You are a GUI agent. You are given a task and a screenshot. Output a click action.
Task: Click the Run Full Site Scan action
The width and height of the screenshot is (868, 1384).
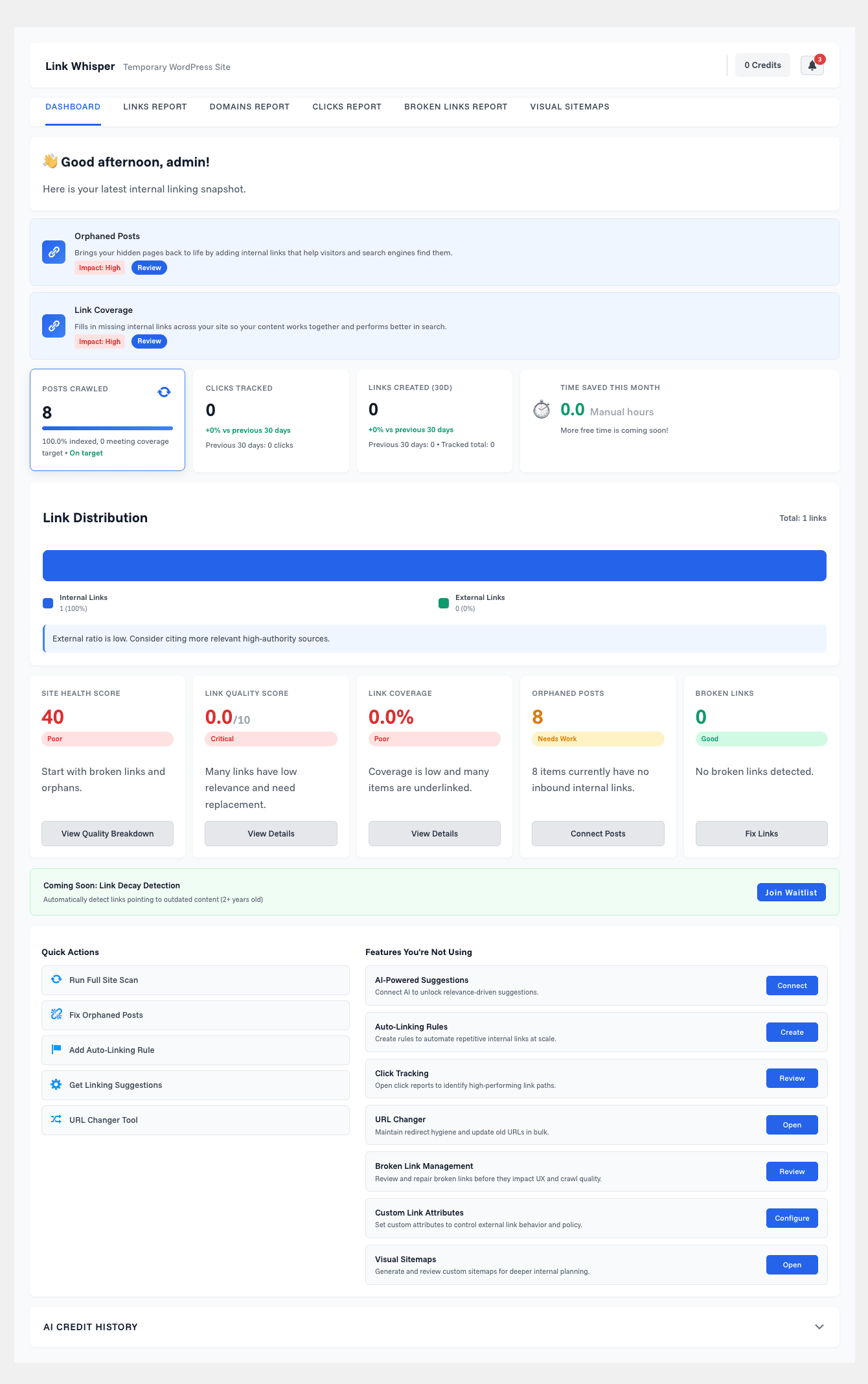196,980
